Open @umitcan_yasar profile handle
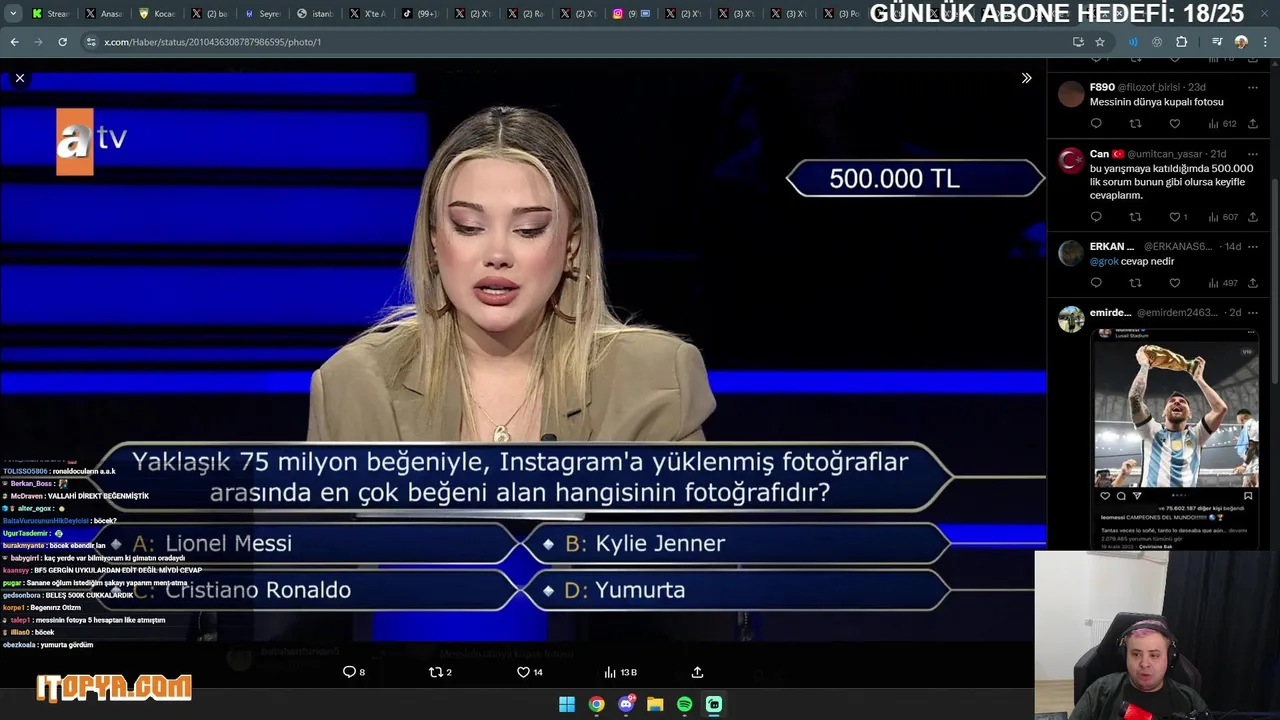The image size is (1280, 720). (1166, 154)
